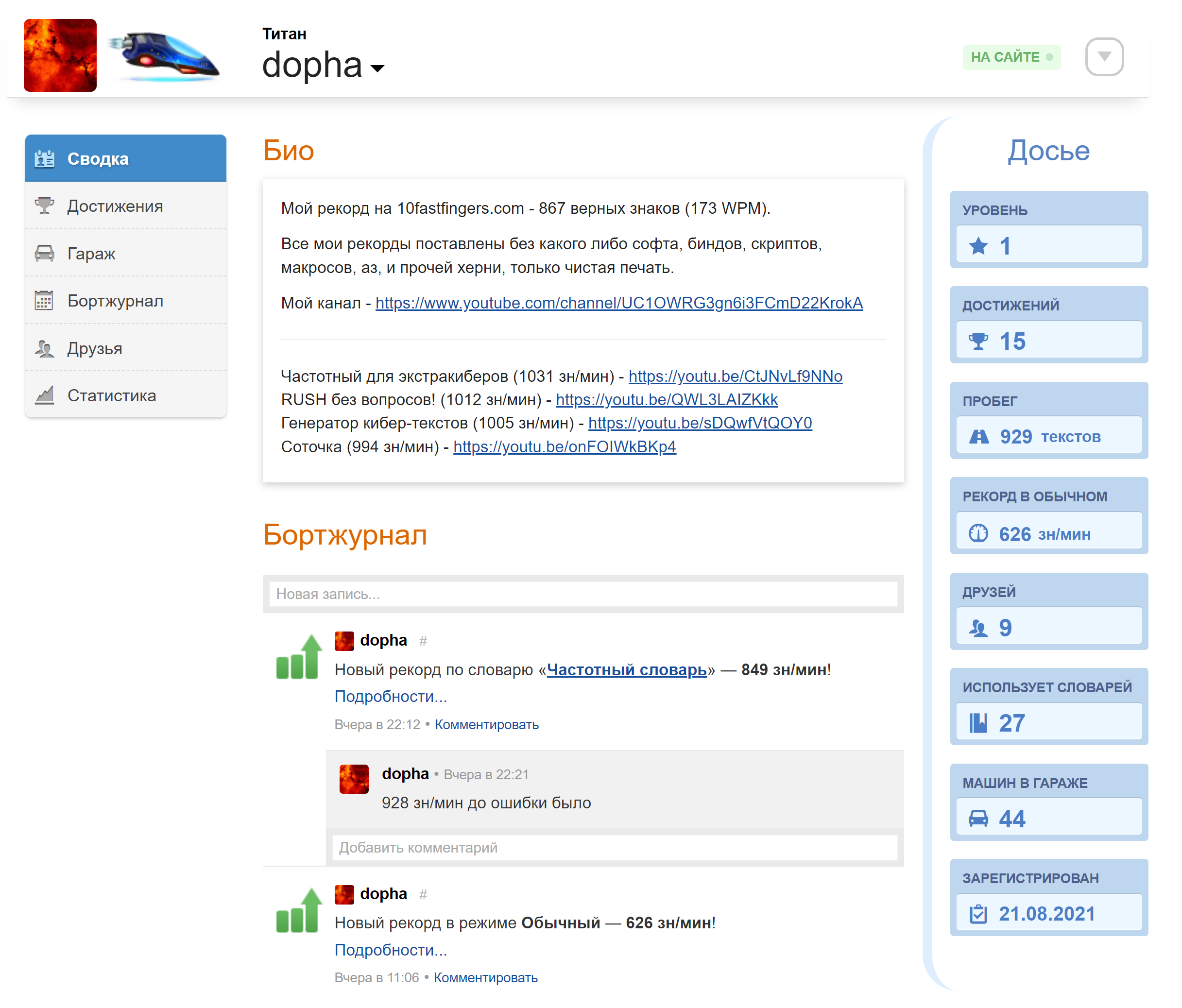The width and height of the screenshot is (1182, 1008).
Task: Click the # permalink of the 849 record post
Action: [423, 641]
